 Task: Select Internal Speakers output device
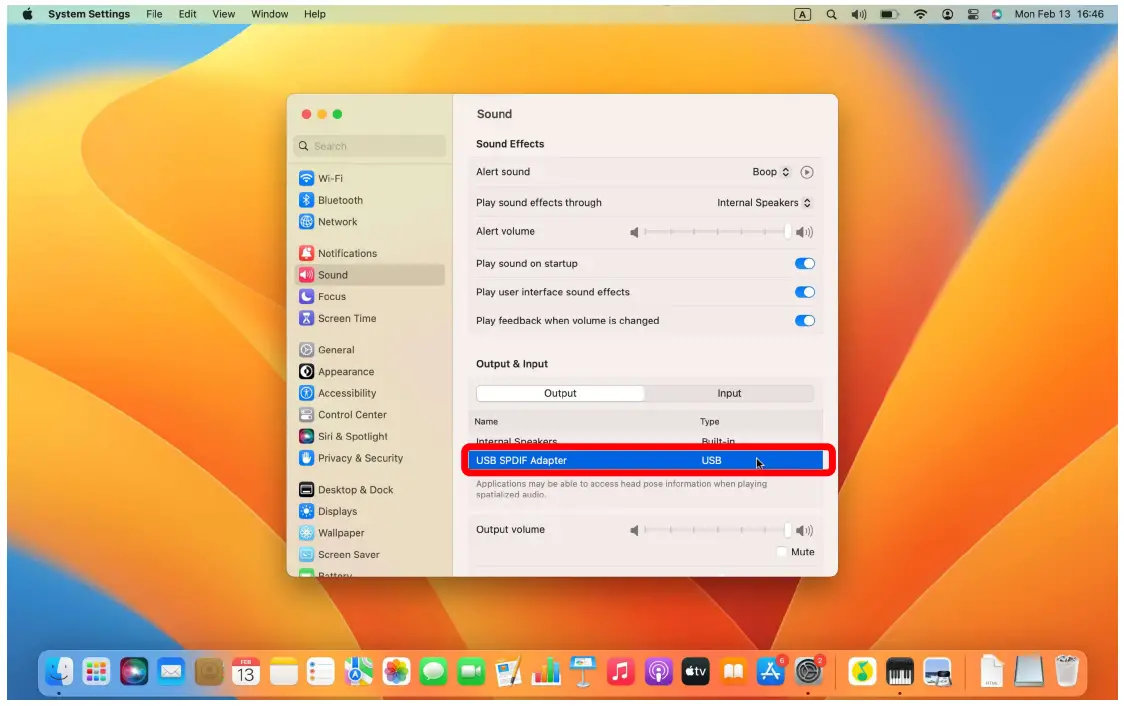click(646, 442)
